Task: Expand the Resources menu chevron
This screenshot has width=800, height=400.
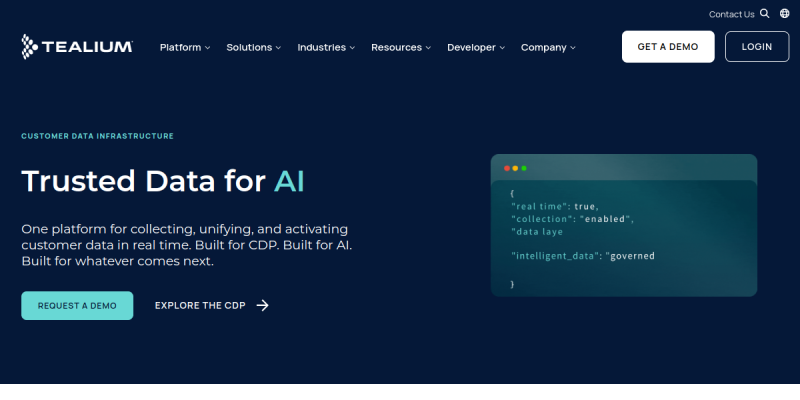Action: pos(429,48)
